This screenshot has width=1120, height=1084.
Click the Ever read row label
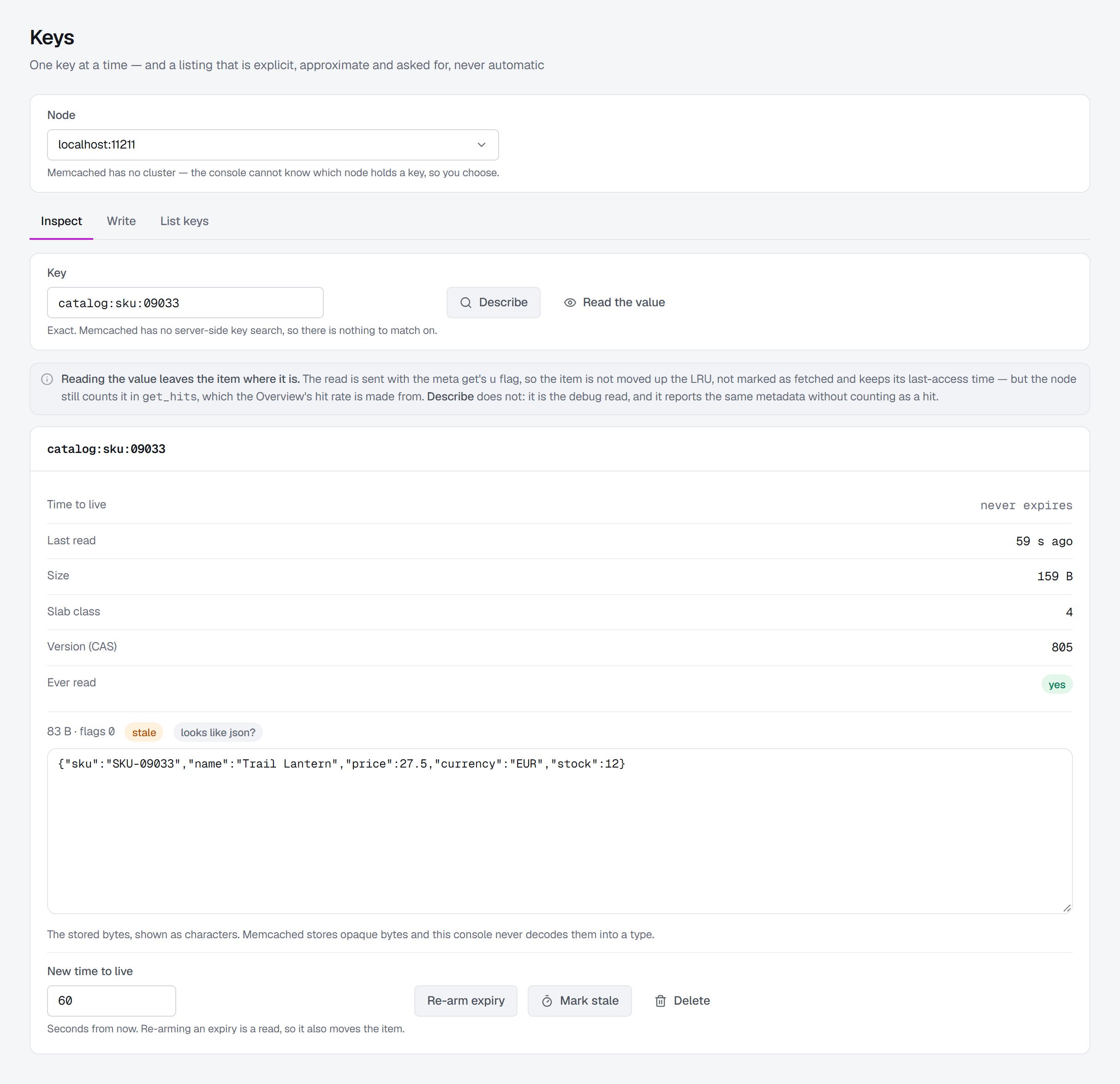click(71, 683)
